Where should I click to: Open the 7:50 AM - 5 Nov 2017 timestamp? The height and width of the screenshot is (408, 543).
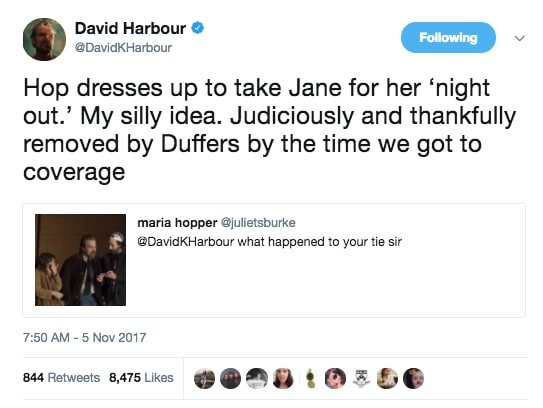pos(84,337)
